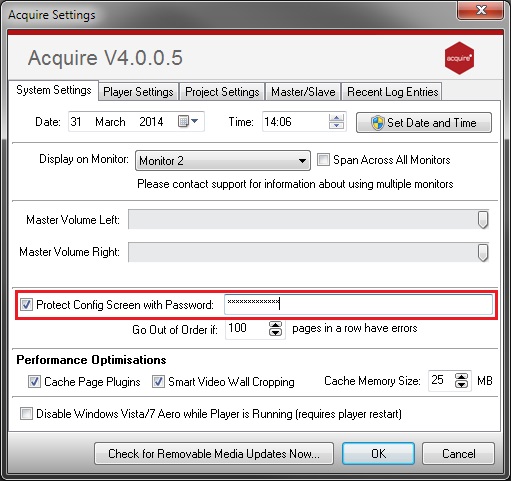The width and height of the screenshot is (511, 481).
Task: Open the date picker calendar icon
Action: (x=188, y=121)
